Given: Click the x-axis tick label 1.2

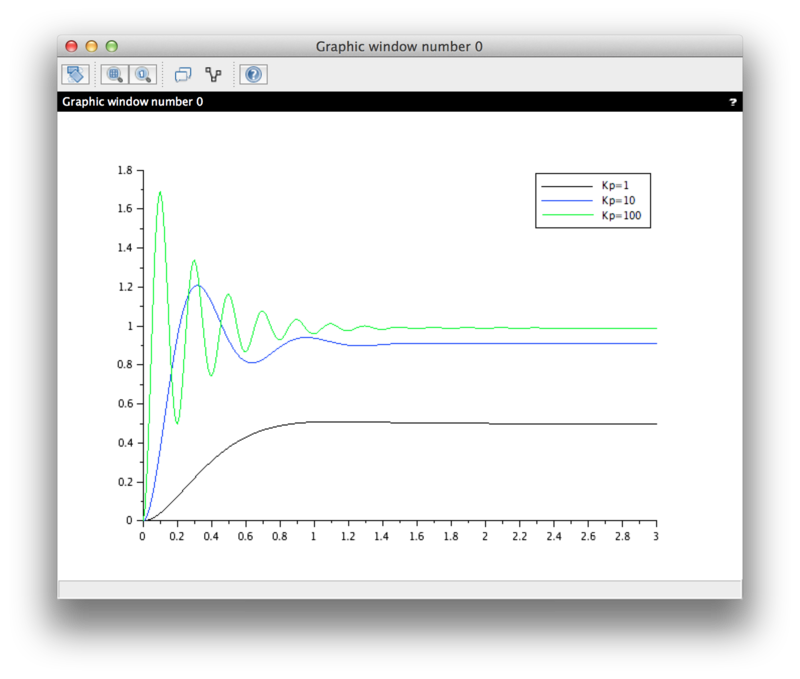Looking at the screenshot, I should [x=348, y=537].
